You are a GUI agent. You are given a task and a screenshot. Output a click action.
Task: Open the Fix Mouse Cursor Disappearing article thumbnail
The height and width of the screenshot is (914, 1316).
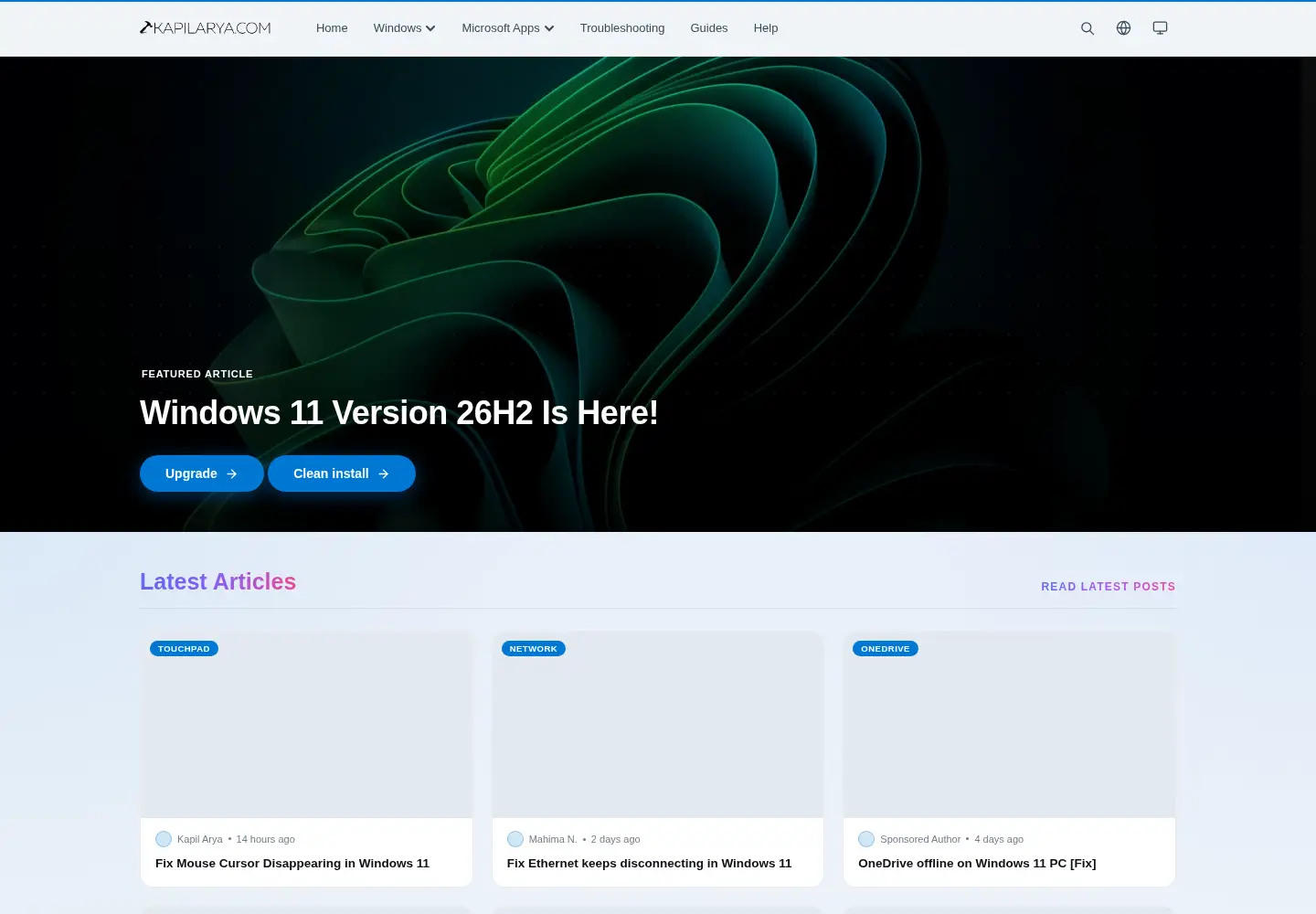[306, 725]
